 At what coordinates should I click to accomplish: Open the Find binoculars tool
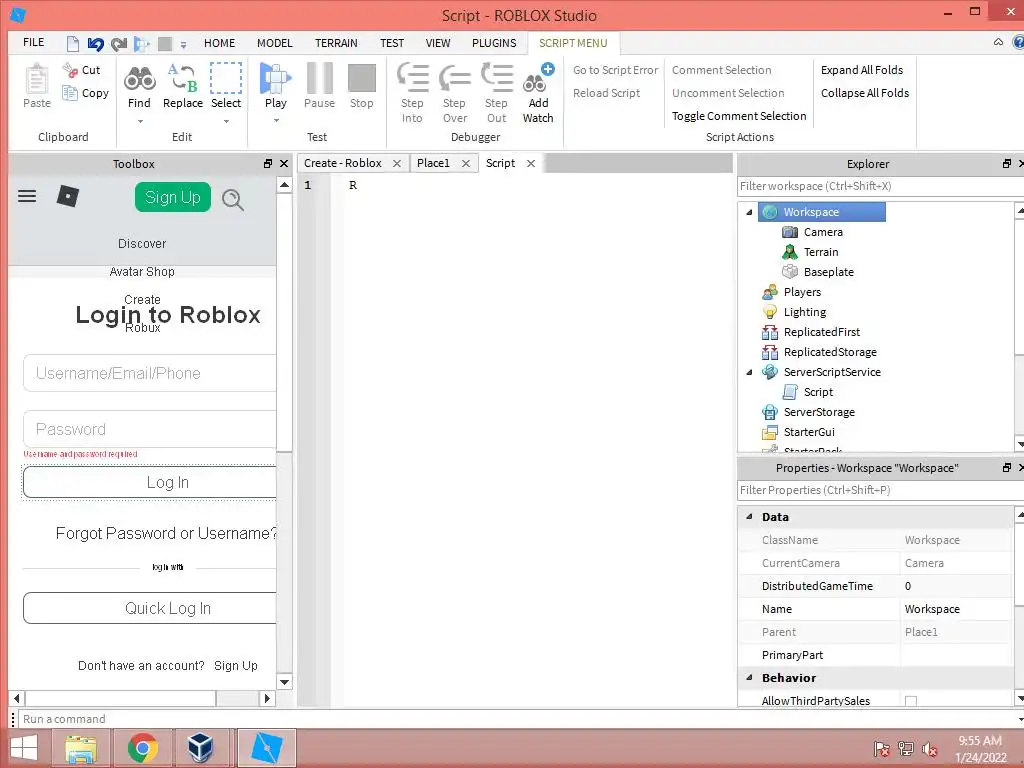(139, 79)
